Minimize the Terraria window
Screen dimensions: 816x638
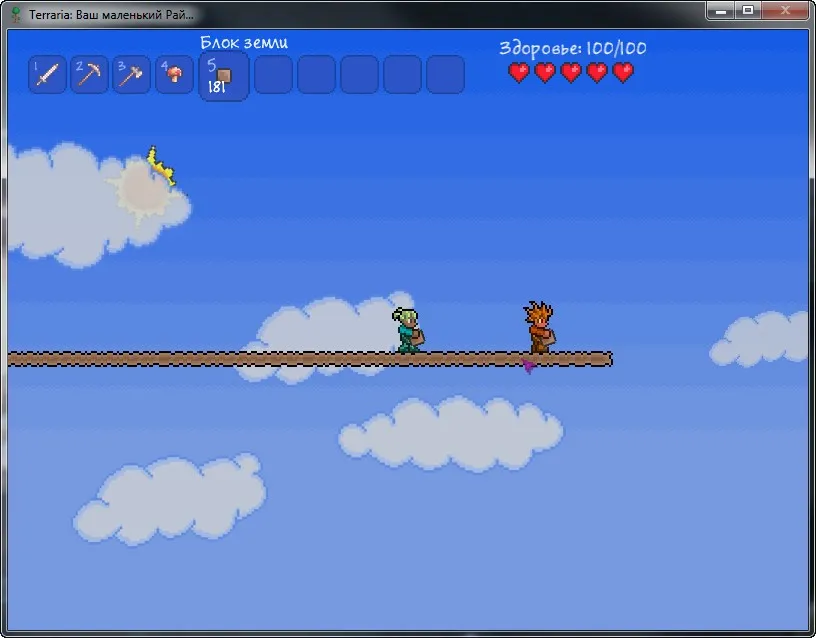tap(721, 10)
